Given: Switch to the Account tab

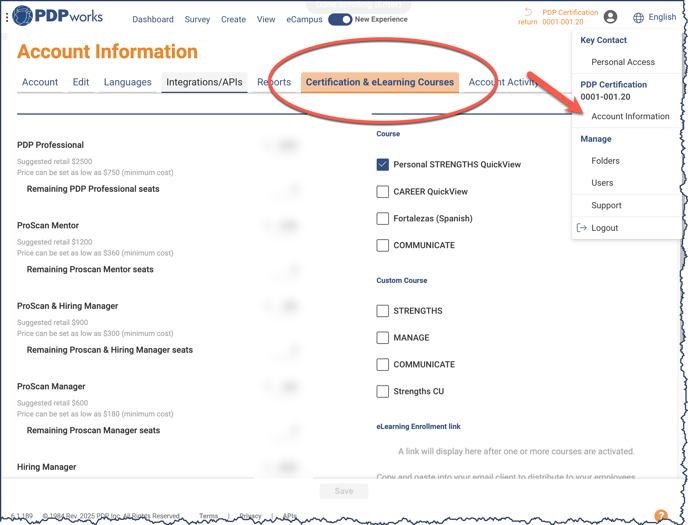Looking at the screenshot, I should (40, 82).
